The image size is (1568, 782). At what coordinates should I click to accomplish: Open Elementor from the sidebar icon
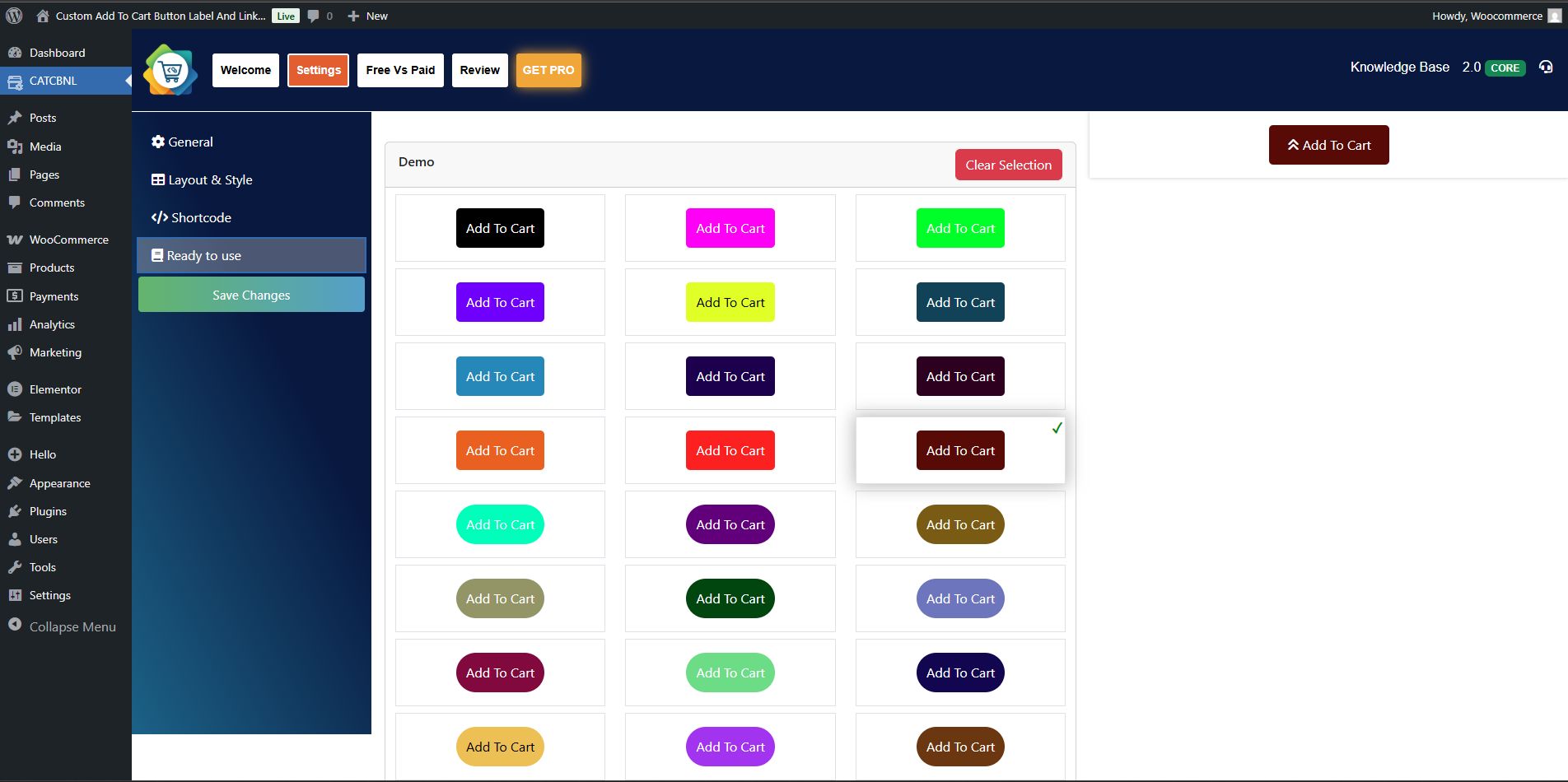tap(15, 389)
